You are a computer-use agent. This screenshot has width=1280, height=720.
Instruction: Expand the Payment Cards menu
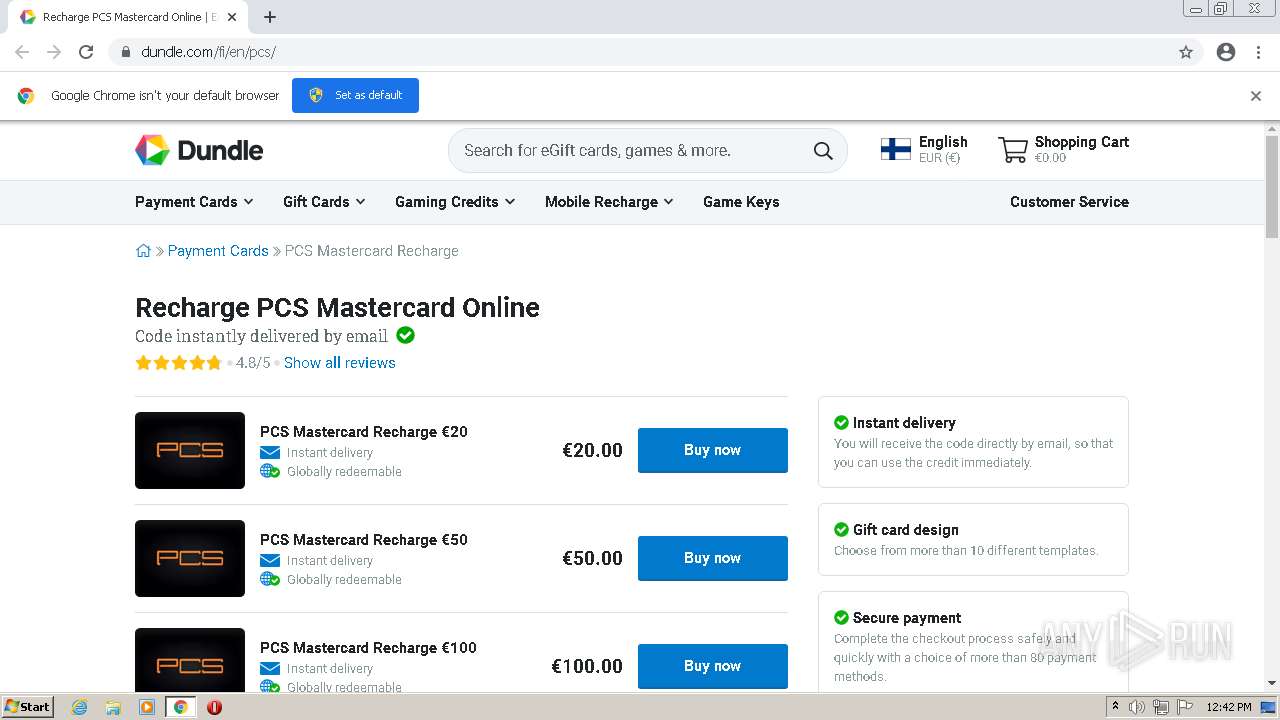pos(194,202)
